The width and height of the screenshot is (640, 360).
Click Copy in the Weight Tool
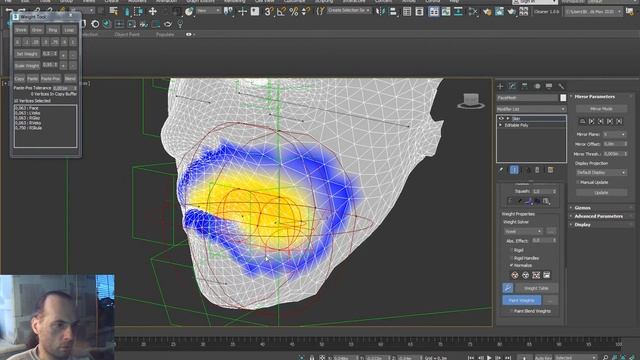(20, 78)
